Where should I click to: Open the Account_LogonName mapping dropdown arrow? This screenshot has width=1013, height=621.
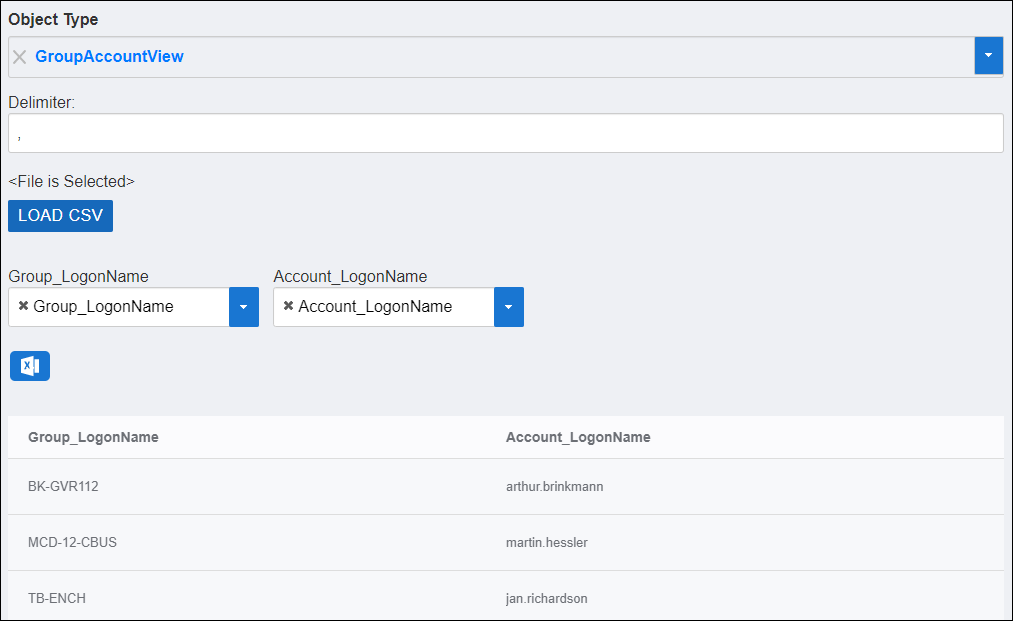pyautogui.click(x=508, y=307)
